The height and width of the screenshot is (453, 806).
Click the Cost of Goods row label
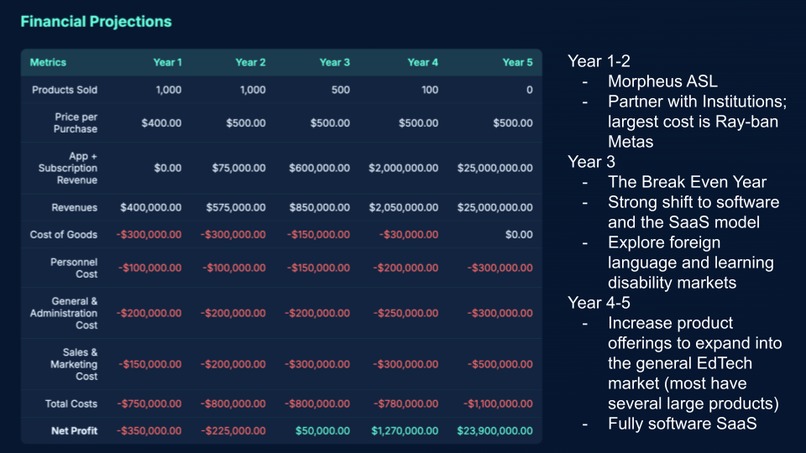[x=63, y=234]
